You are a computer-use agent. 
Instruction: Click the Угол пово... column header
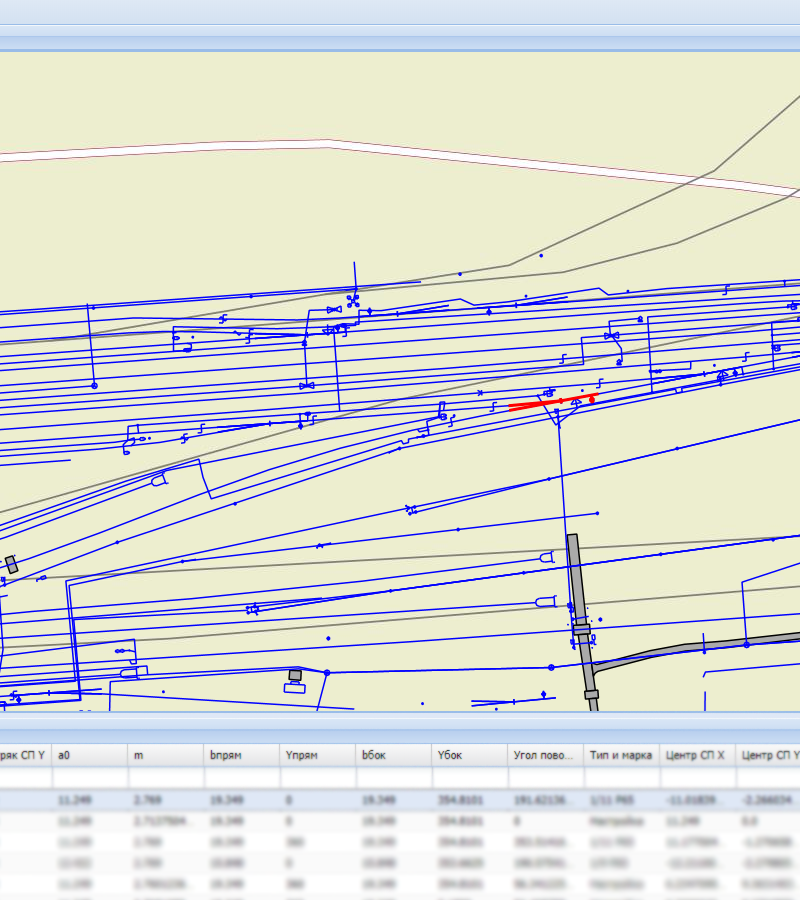point(545,755)
